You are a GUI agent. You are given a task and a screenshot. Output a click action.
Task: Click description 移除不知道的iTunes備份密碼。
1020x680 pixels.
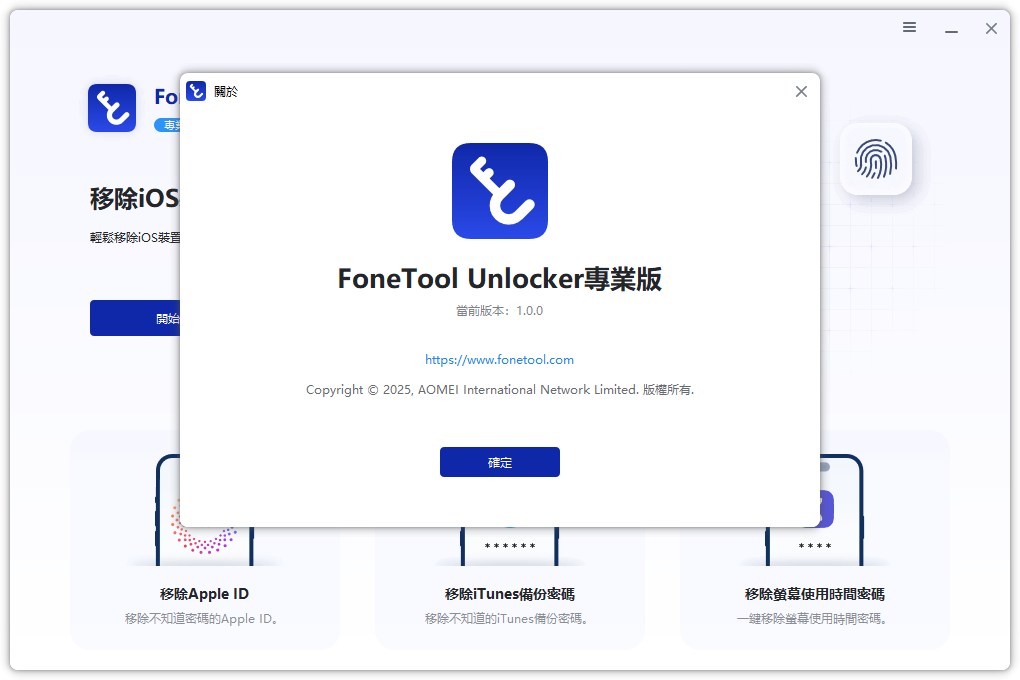pos(507,619)
